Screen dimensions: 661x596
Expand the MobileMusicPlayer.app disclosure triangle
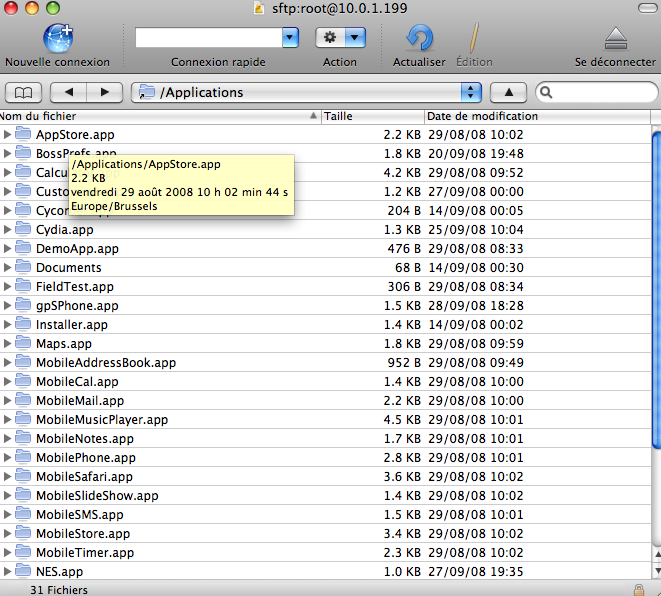(x=7, y=419)
